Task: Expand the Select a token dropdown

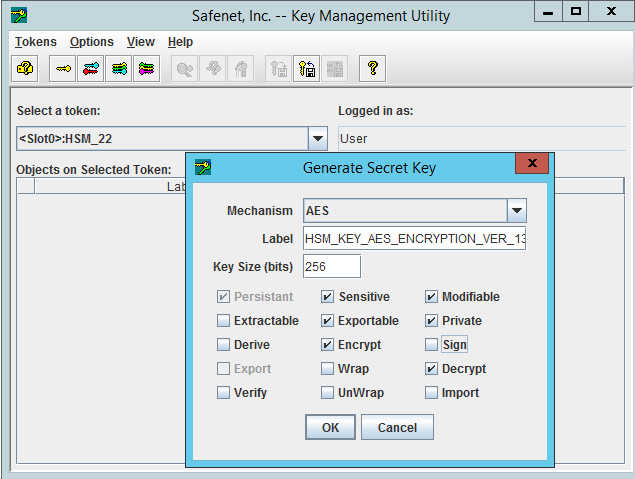Action: [x=317, y=139]
